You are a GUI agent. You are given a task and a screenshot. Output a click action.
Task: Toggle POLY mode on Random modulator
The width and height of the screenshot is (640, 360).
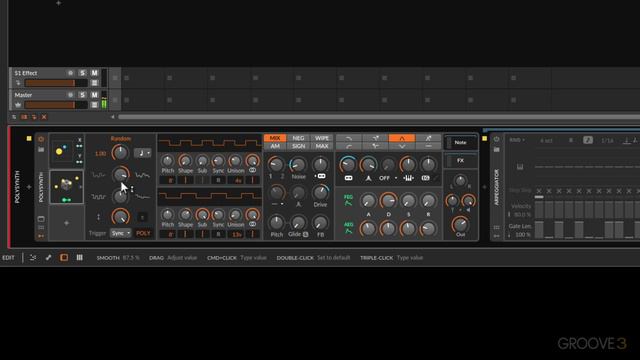pyautogui.click(x=143, y=233)
